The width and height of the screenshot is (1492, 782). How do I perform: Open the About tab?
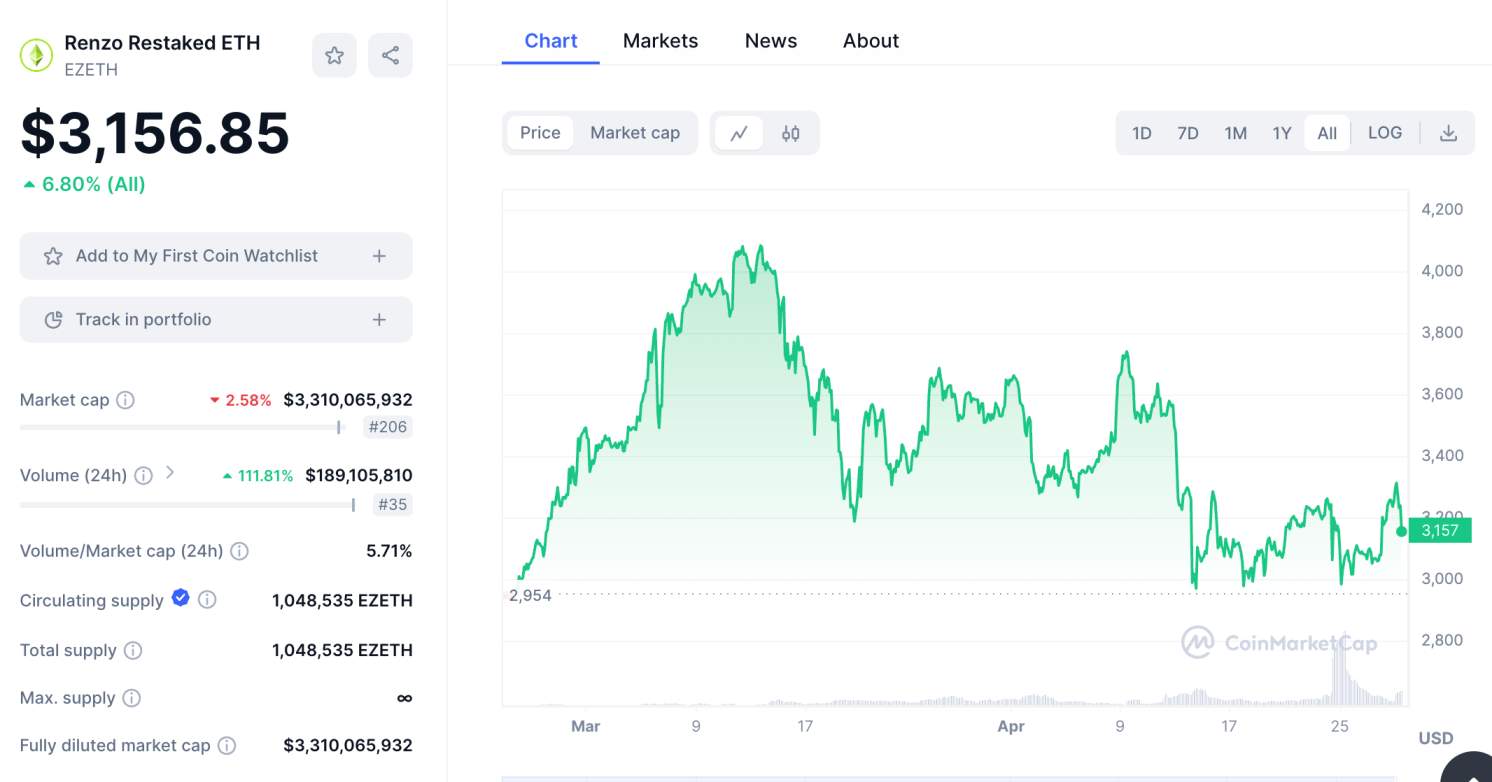(x=871, y=41)
